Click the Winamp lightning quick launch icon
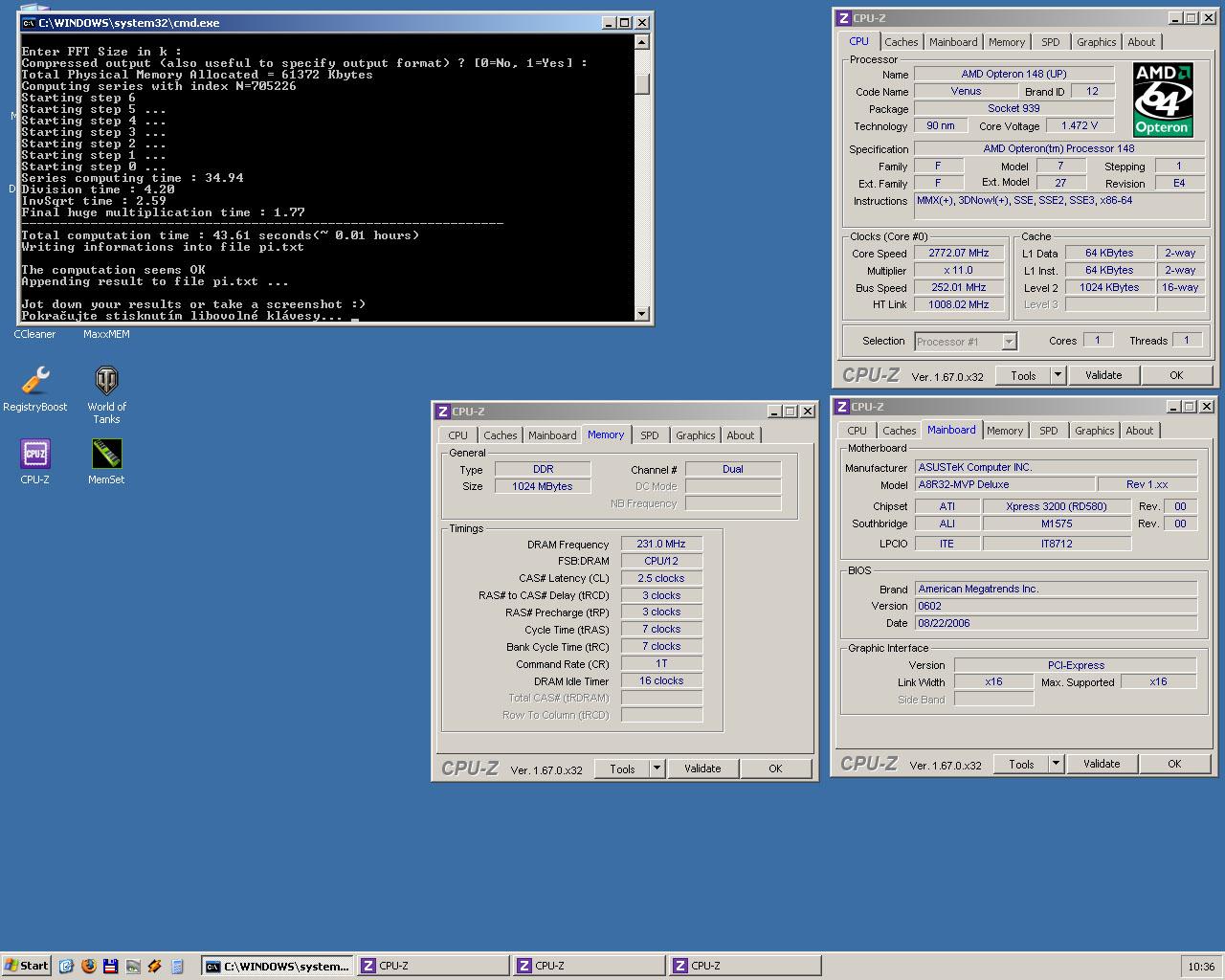Viewport: 1225px width, 980px height. coord(155,966)
